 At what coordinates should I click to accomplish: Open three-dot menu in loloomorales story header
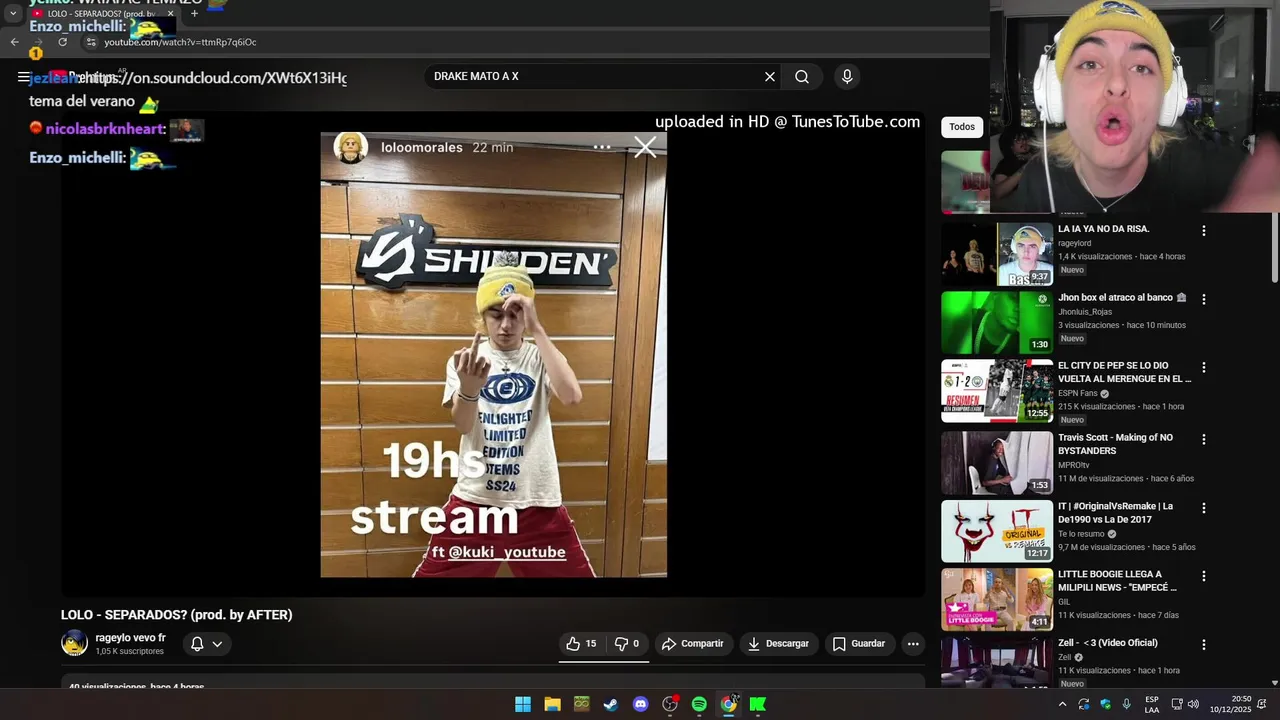tap(602, 147)
